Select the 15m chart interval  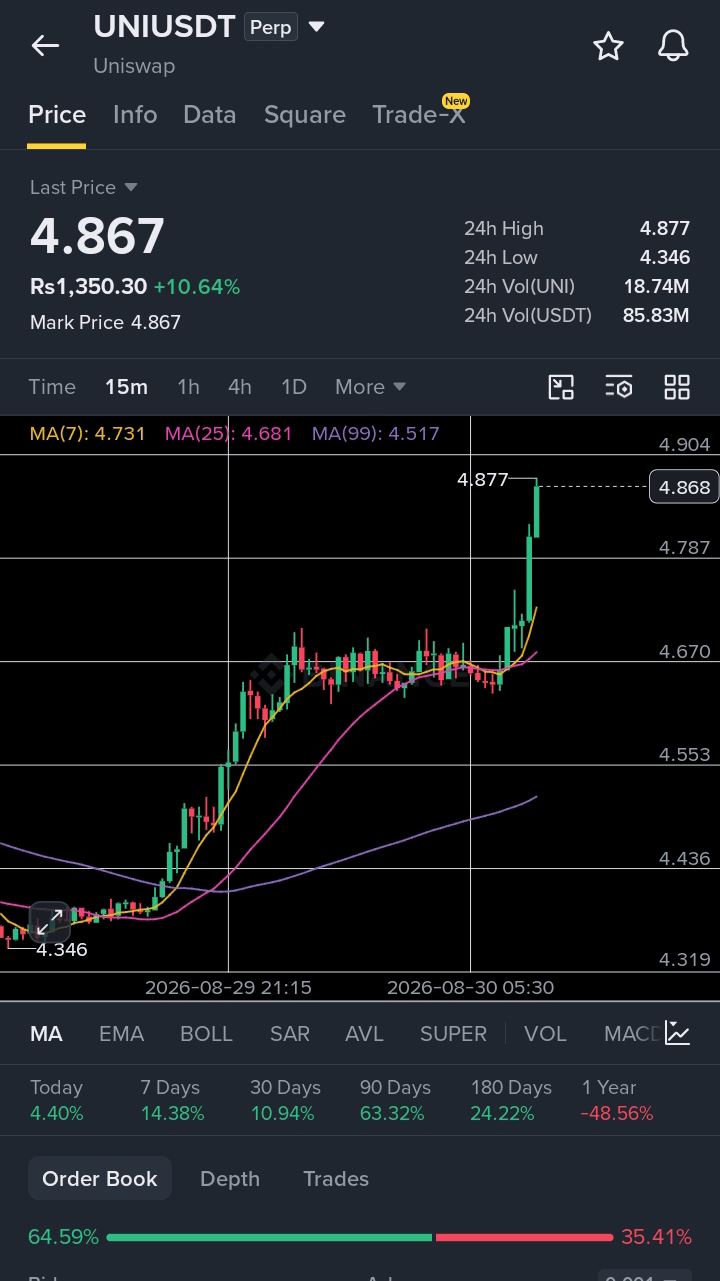tap(126, 387)
